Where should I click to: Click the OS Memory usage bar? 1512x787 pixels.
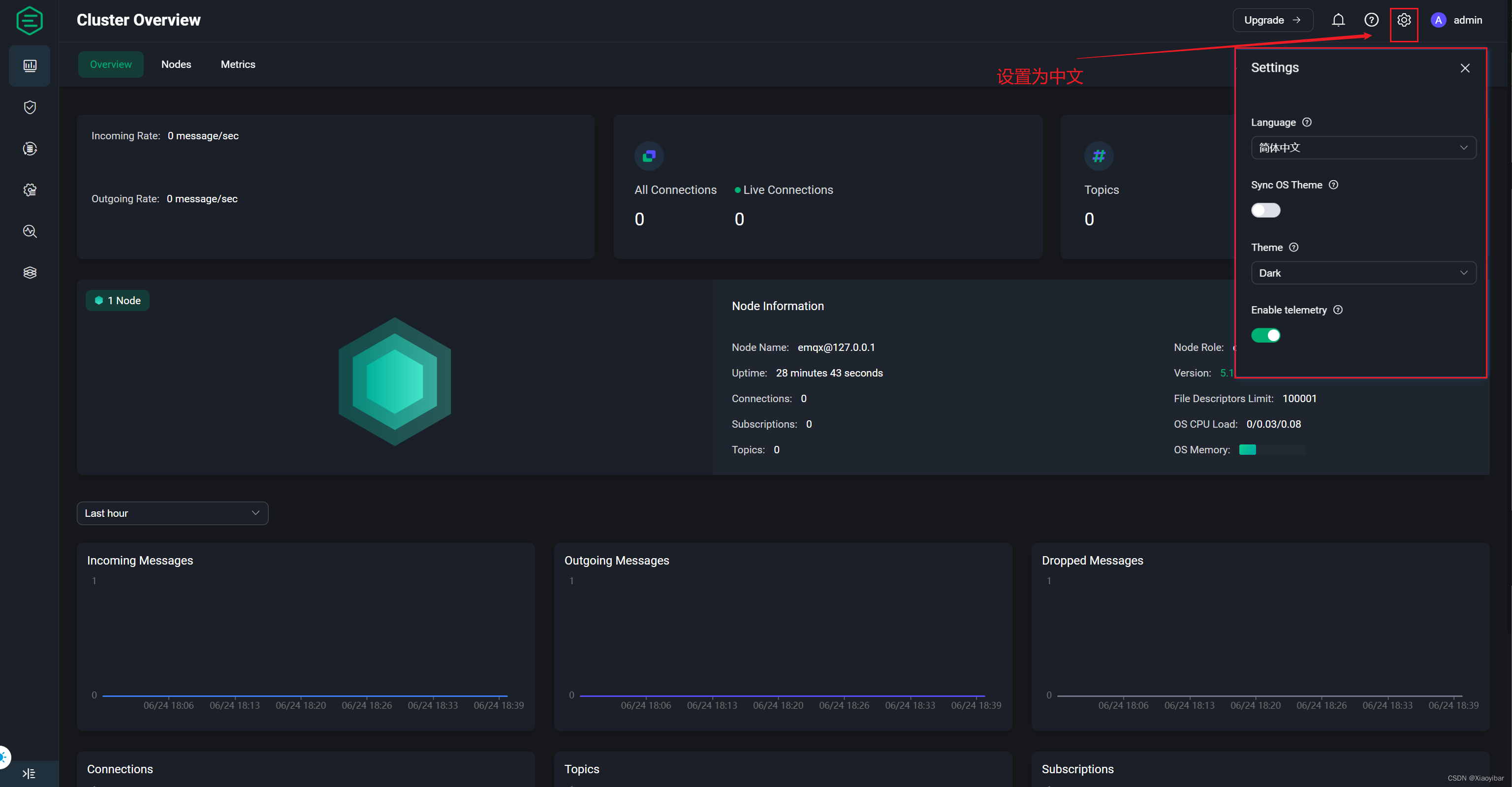tap(1271, 449)
